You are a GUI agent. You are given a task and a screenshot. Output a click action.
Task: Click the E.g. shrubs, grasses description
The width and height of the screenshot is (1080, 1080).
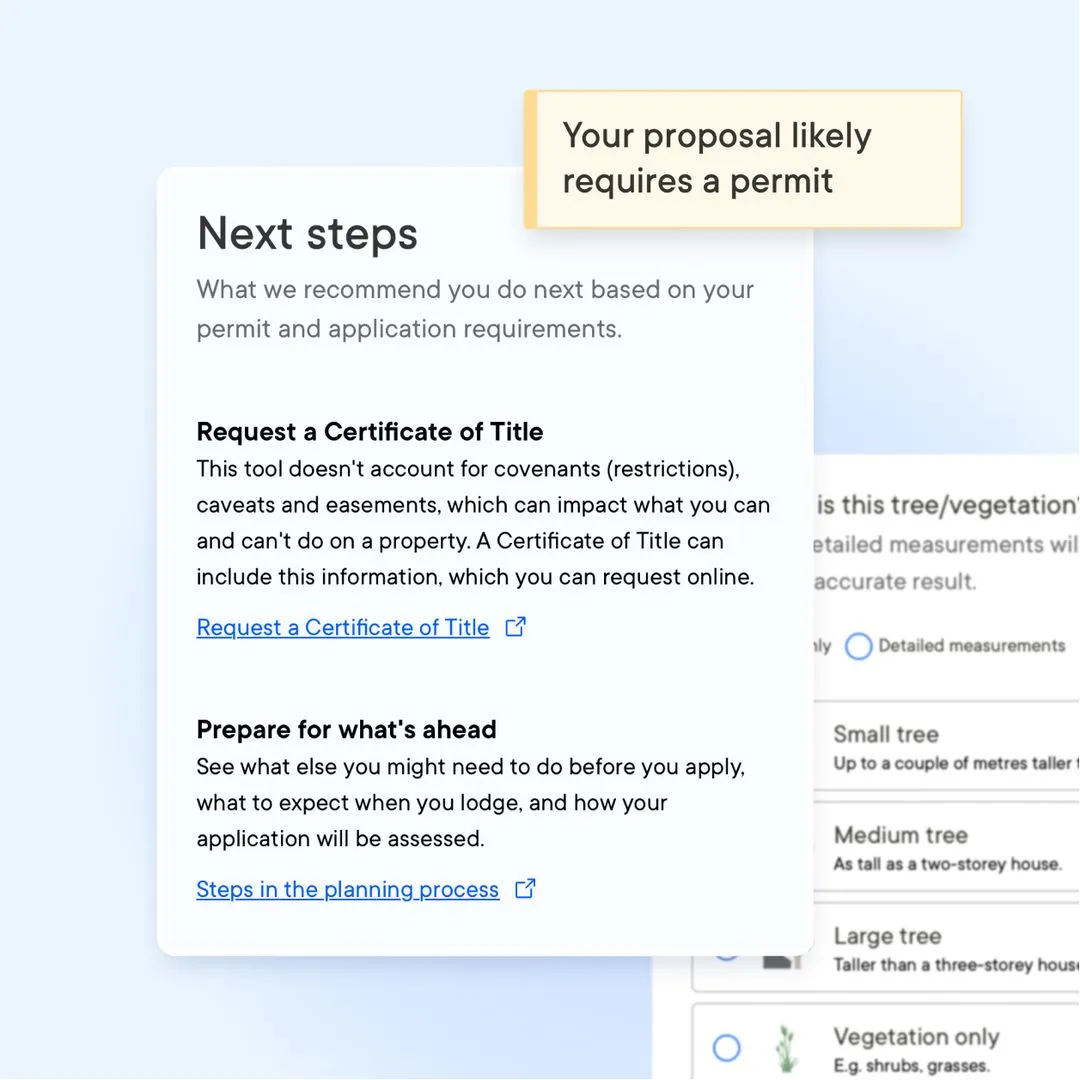[913, 1065]
